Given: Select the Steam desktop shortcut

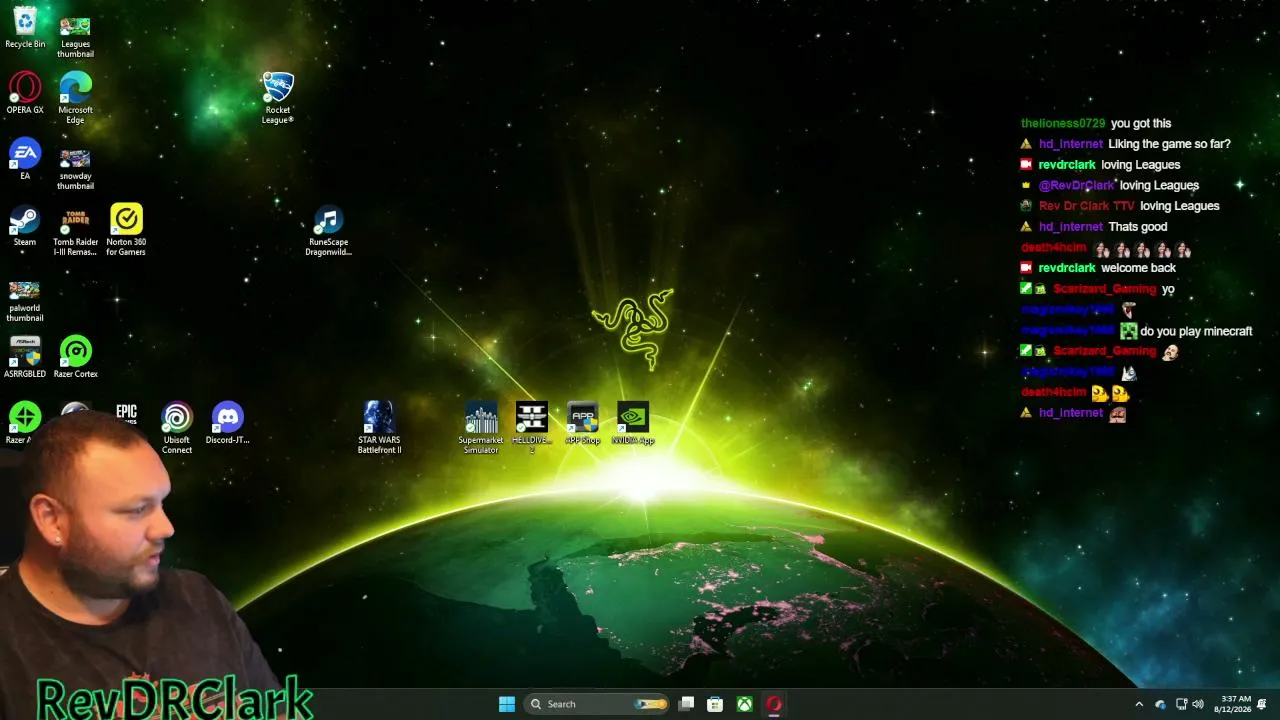Looking at the screenshot, I should (x=25, y=225).
